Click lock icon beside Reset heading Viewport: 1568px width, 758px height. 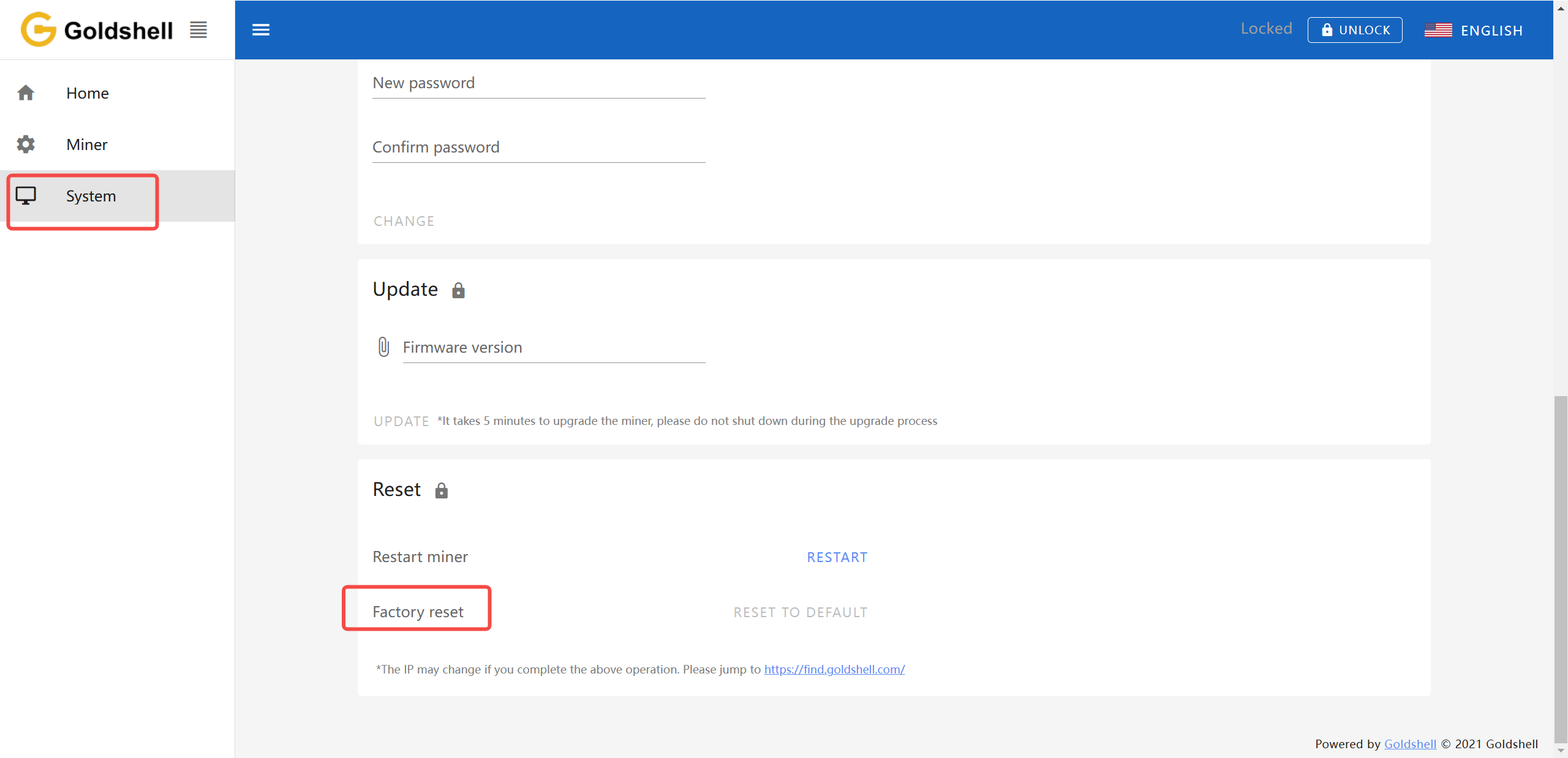pyautogui.click(x=441, y=490)
